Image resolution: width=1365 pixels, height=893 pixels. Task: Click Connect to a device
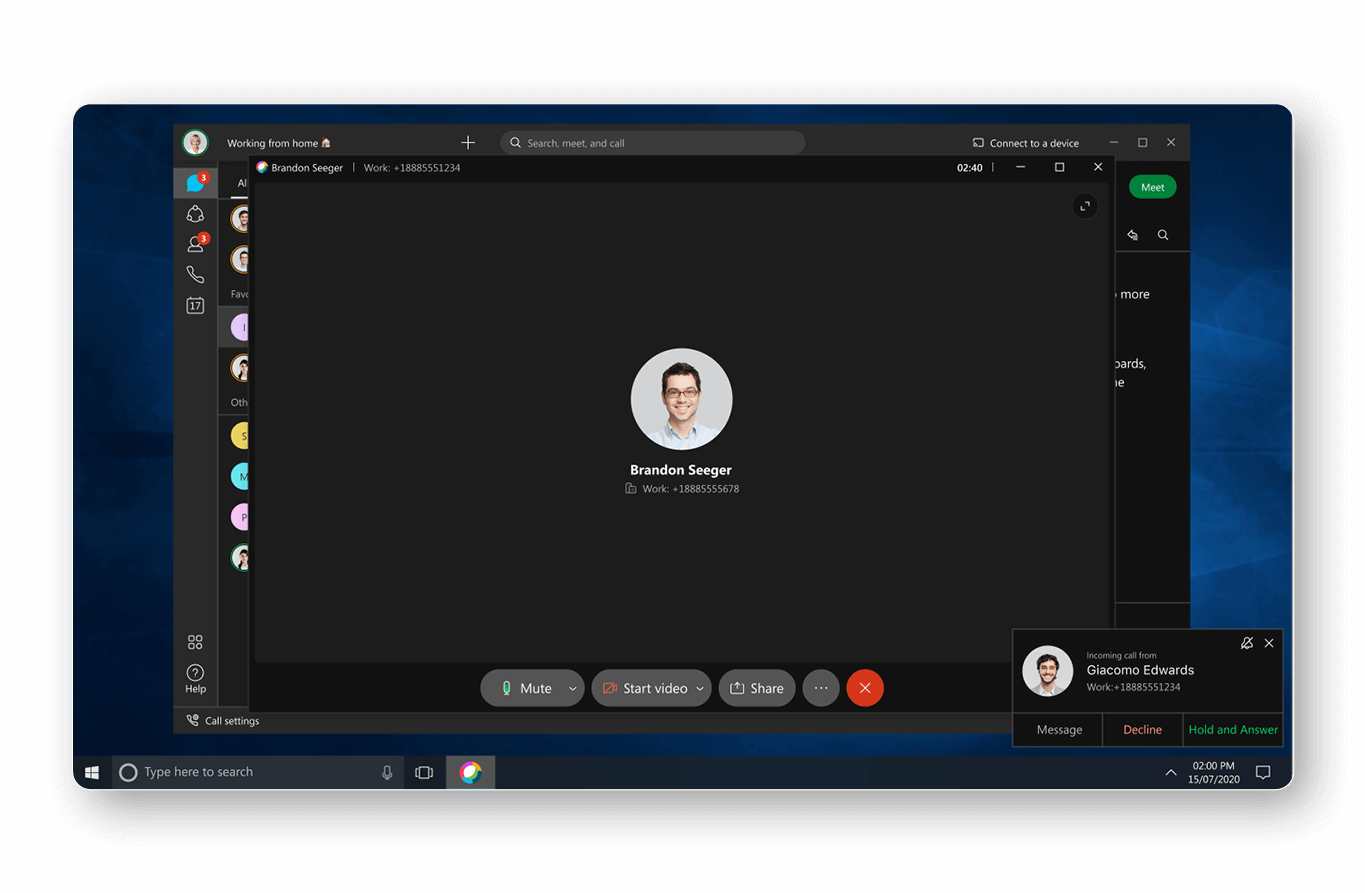point(1026,143)
